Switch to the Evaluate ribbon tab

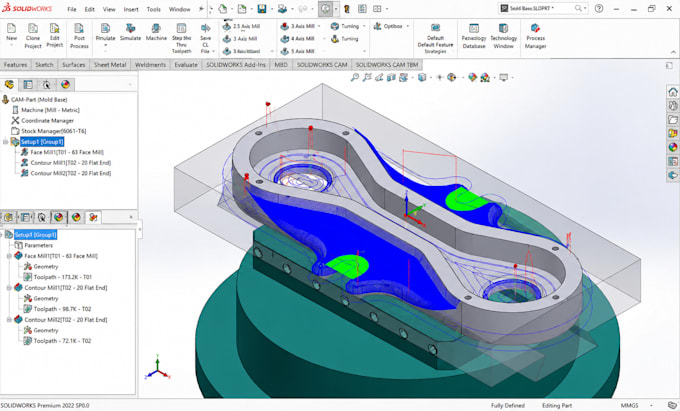[186, 65]
